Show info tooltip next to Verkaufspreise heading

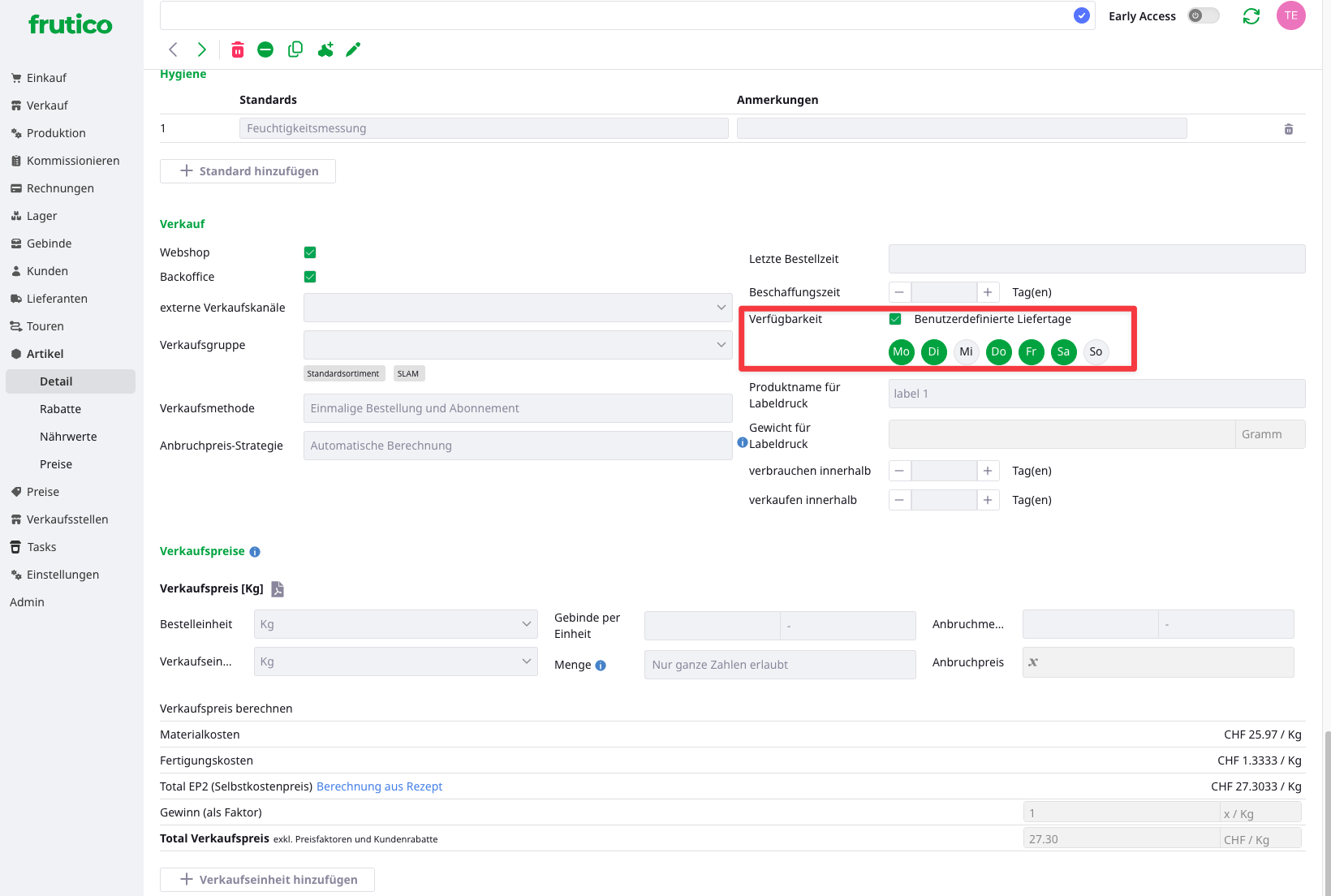pos(255,552)
